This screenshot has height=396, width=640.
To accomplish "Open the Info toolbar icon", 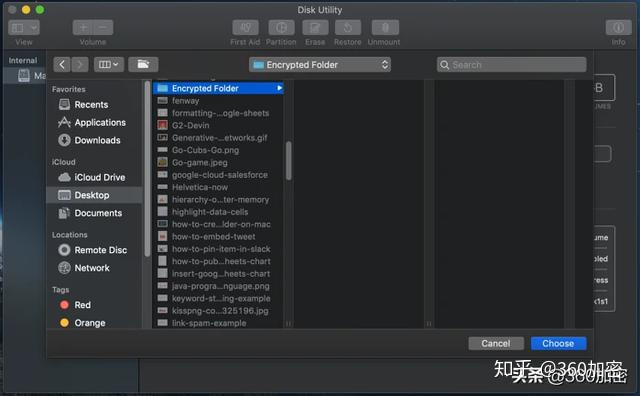I will coord(618,28).
